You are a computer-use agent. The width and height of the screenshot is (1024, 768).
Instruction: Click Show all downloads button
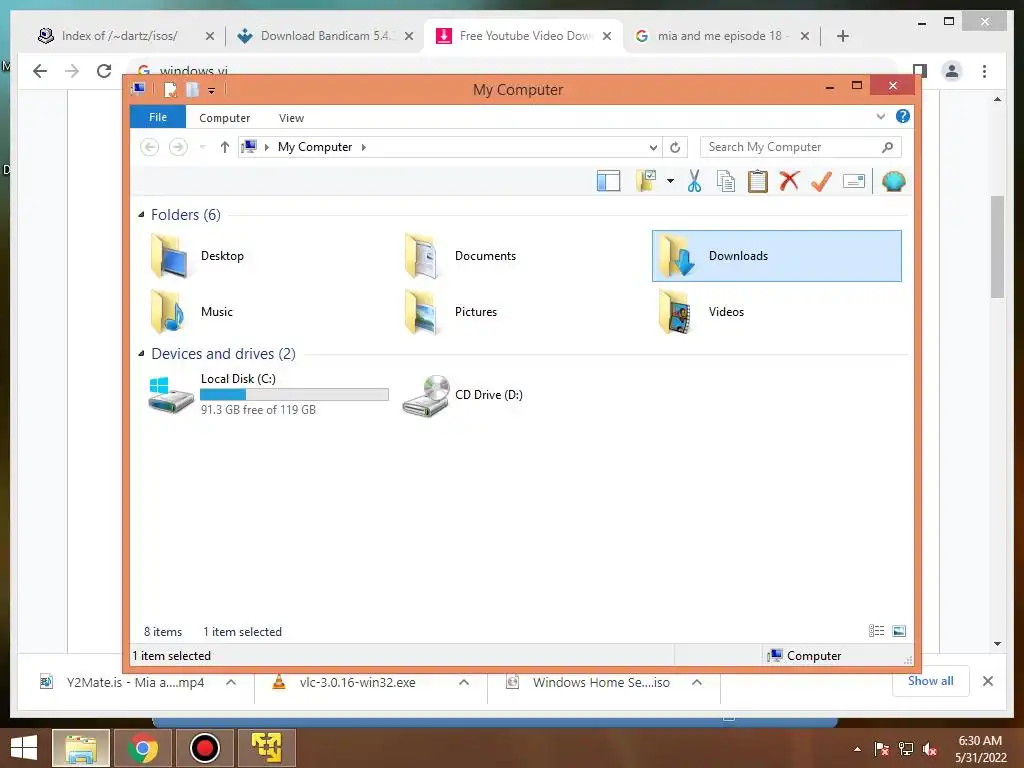click(x=931, y=681)
